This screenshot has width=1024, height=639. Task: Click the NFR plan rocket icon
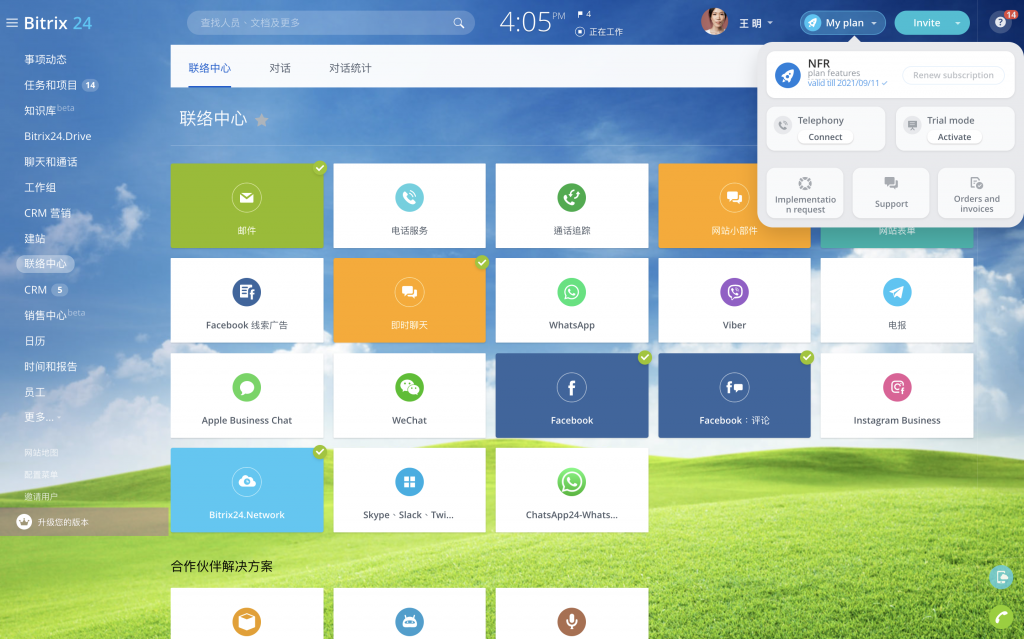point(788,75)
